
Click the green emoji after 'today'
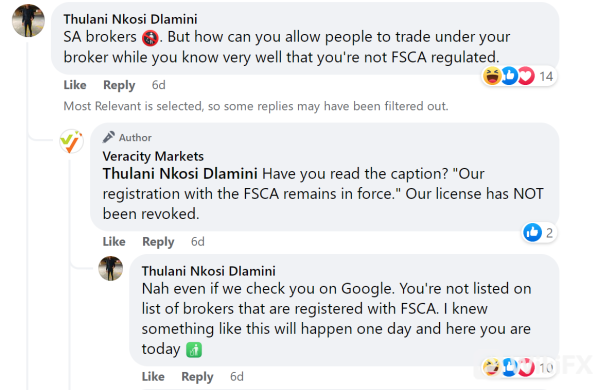tap(194, 350)
